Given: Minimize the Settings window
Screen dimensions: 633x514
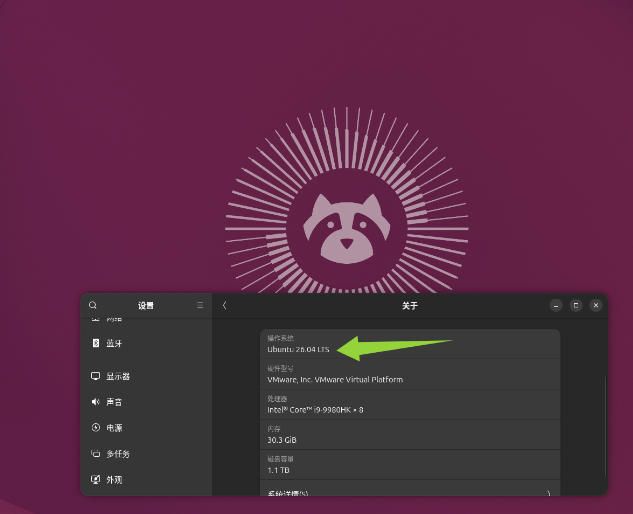Looking at the screenshot, I should tap(556, 305).
